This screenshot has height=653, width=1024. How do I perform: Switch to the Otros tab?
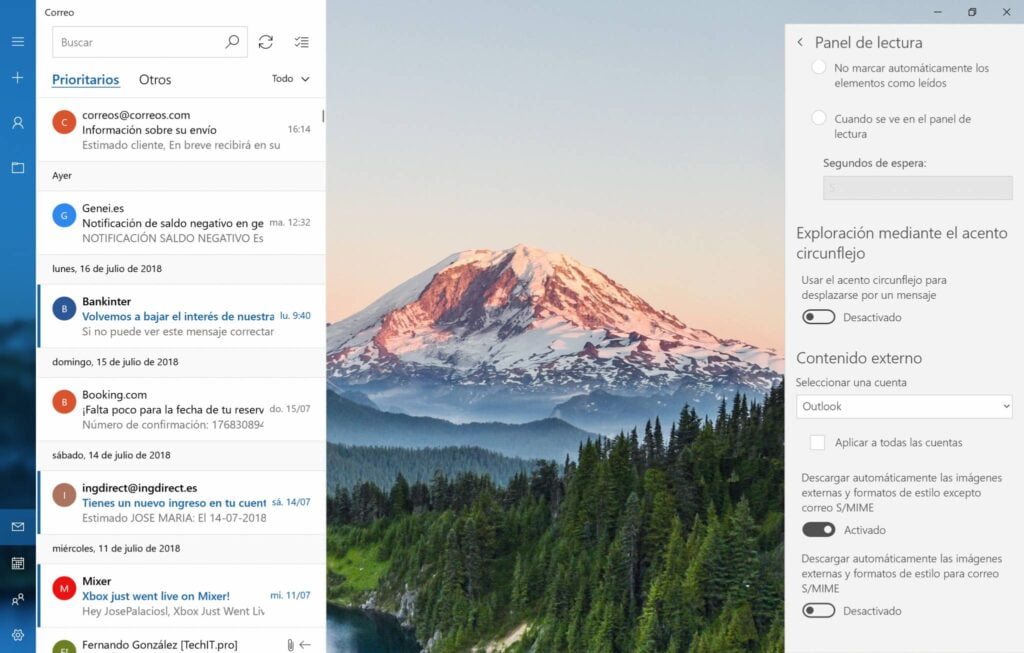coord(155,80)
